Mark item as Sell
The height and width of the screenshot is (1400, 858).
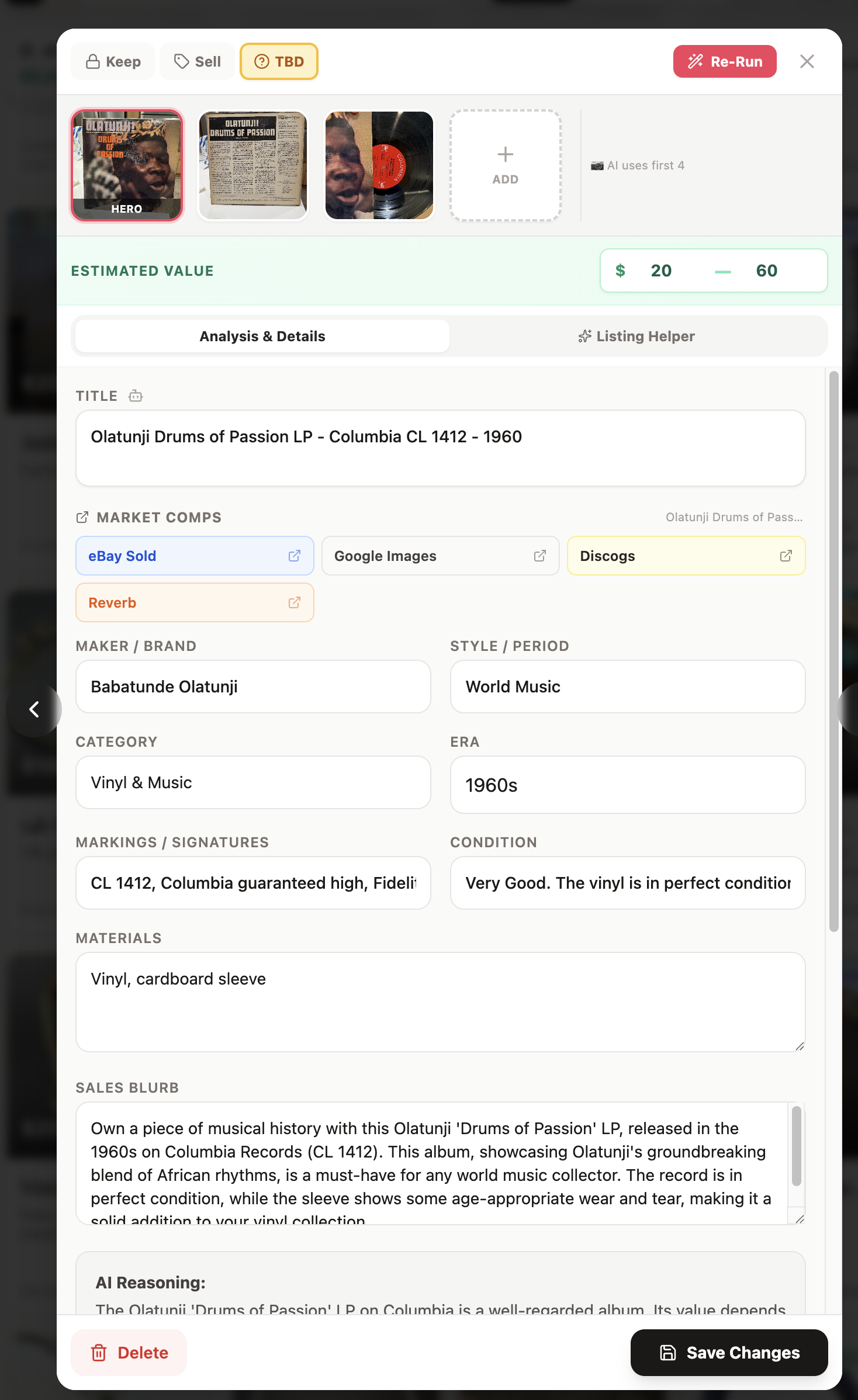coord(198,61)
